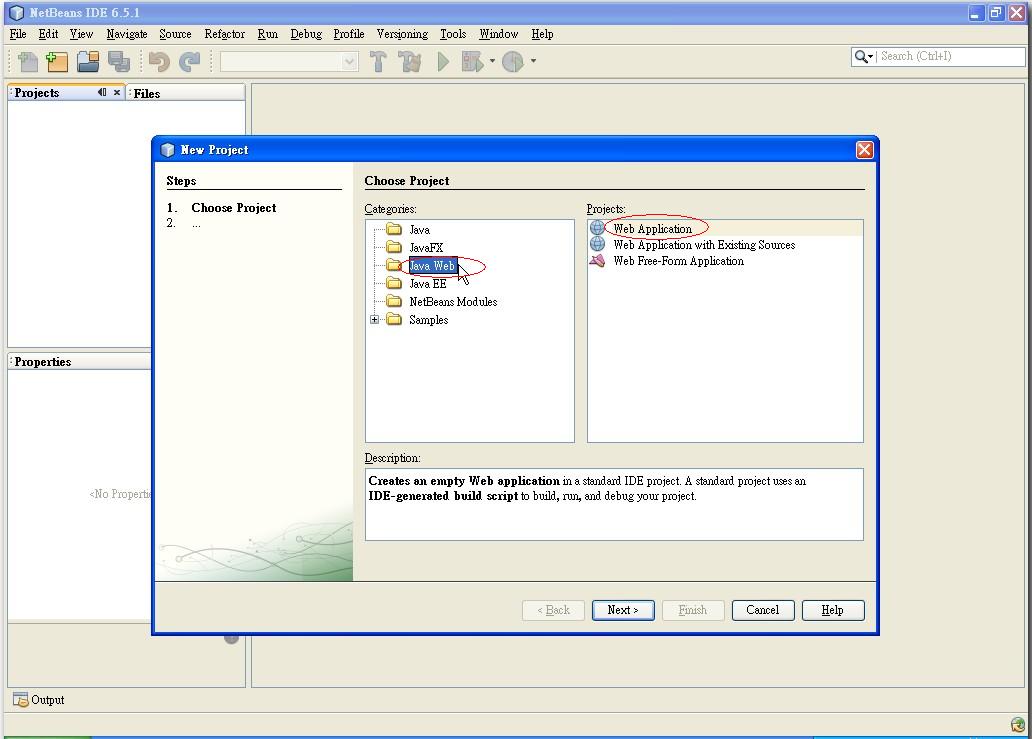Open the Navigate menu
Image resolution: width=1032 pixels, height=739 pixels.
click(127, 34)
